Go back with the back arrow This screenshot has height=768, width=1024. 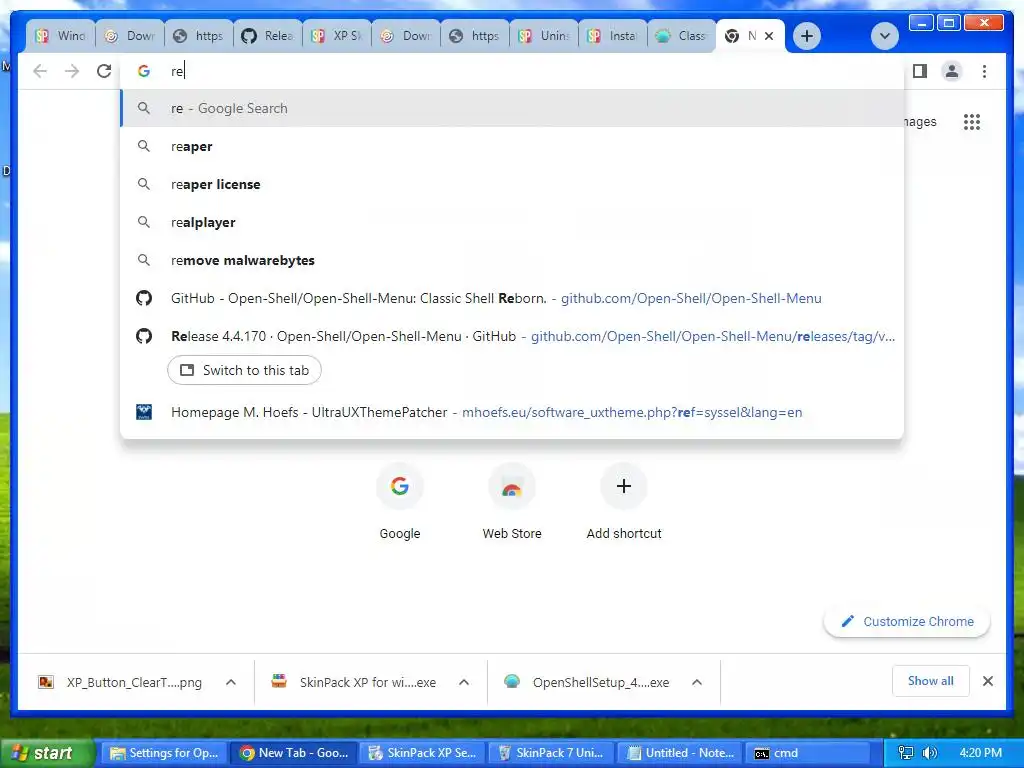40,71
